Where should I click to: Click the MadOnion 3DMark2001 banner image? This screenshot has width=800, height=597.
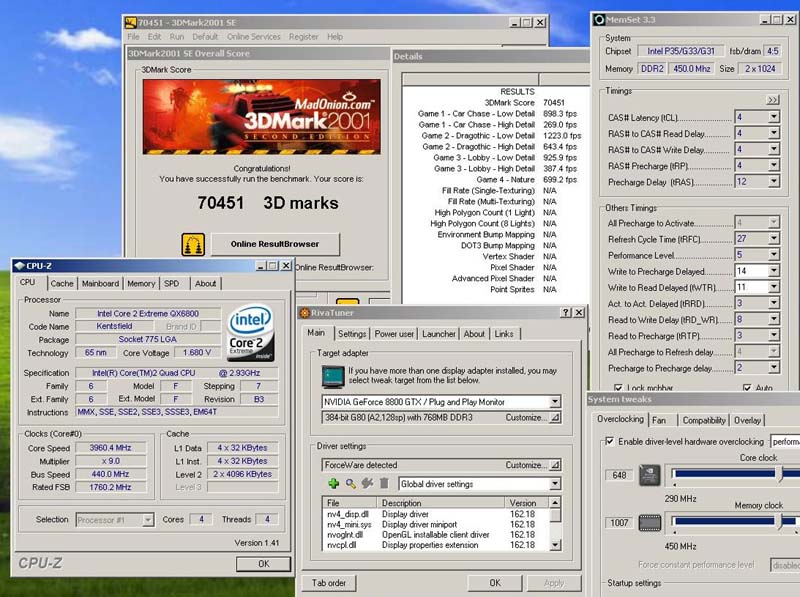(262, 117)
